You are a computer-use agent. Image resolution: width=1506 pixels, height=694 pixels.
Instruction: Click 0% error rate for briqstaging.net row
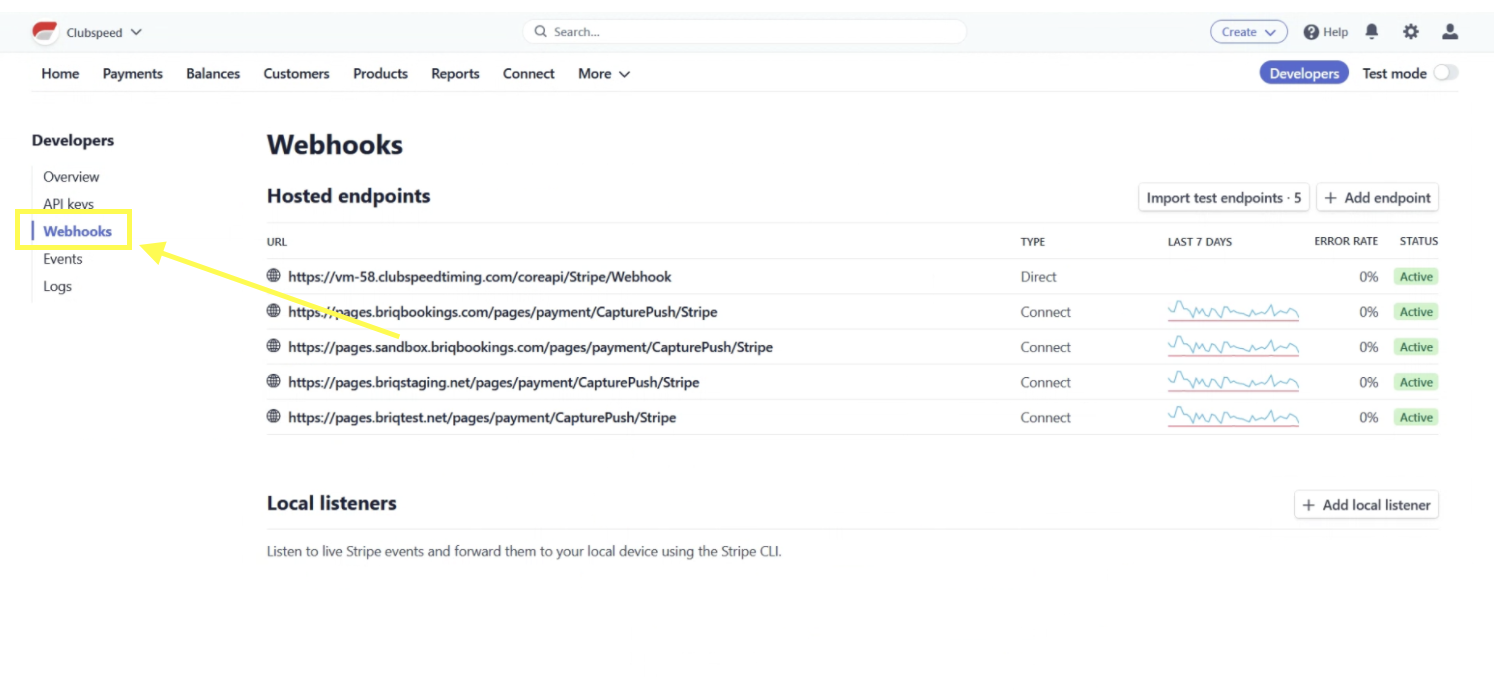pyautogui.click(x=1369, y=382)
